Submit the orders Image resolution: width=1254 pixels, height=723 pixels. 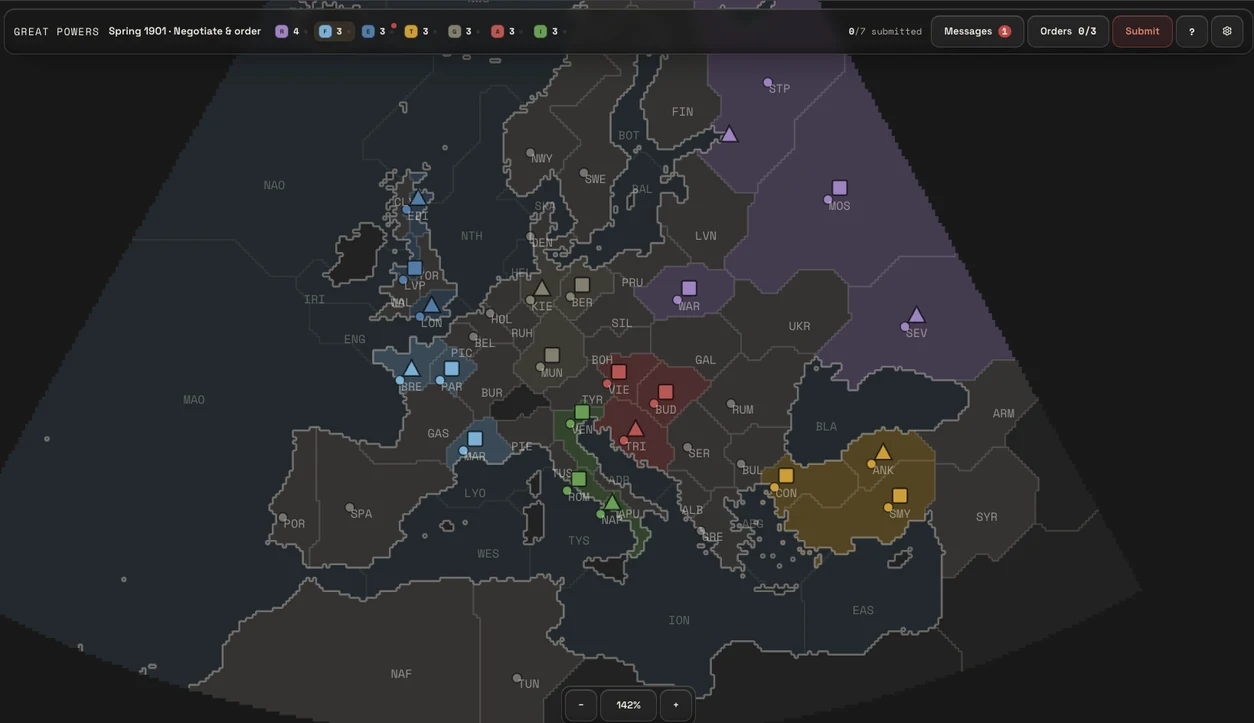1142,31
